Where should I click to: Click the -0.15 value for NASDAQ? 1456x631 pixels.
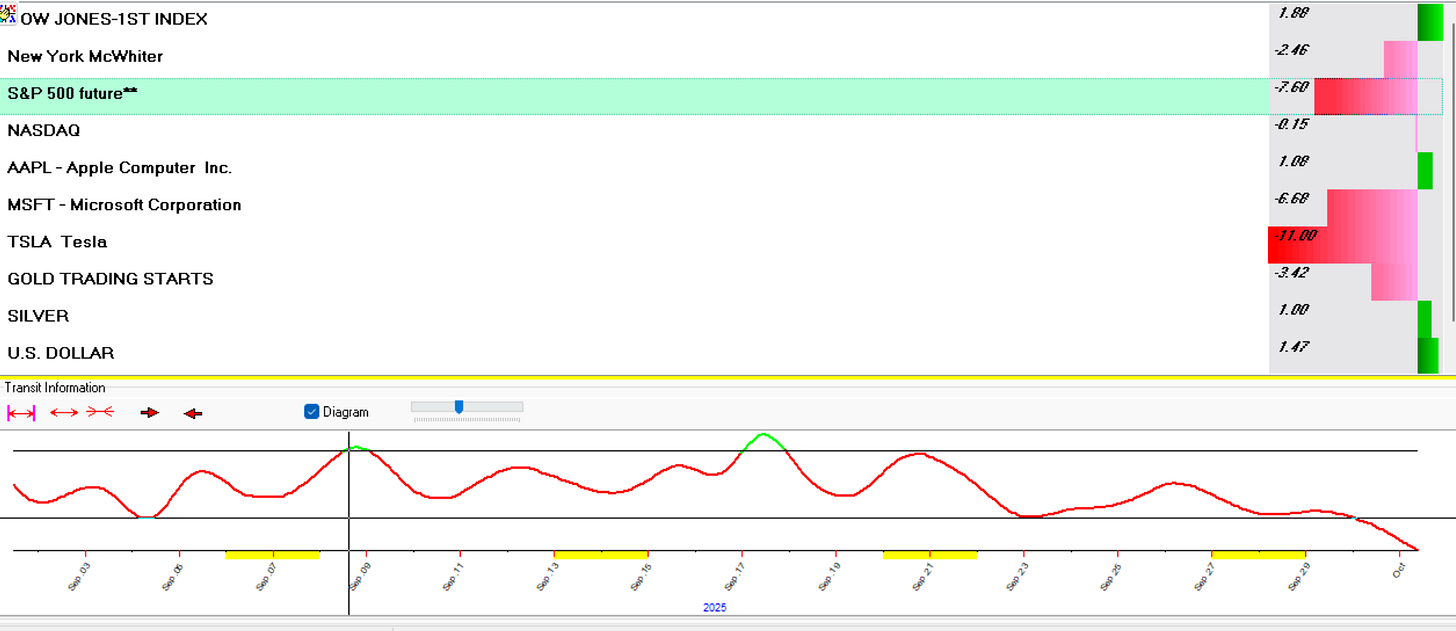point(1291,125)
